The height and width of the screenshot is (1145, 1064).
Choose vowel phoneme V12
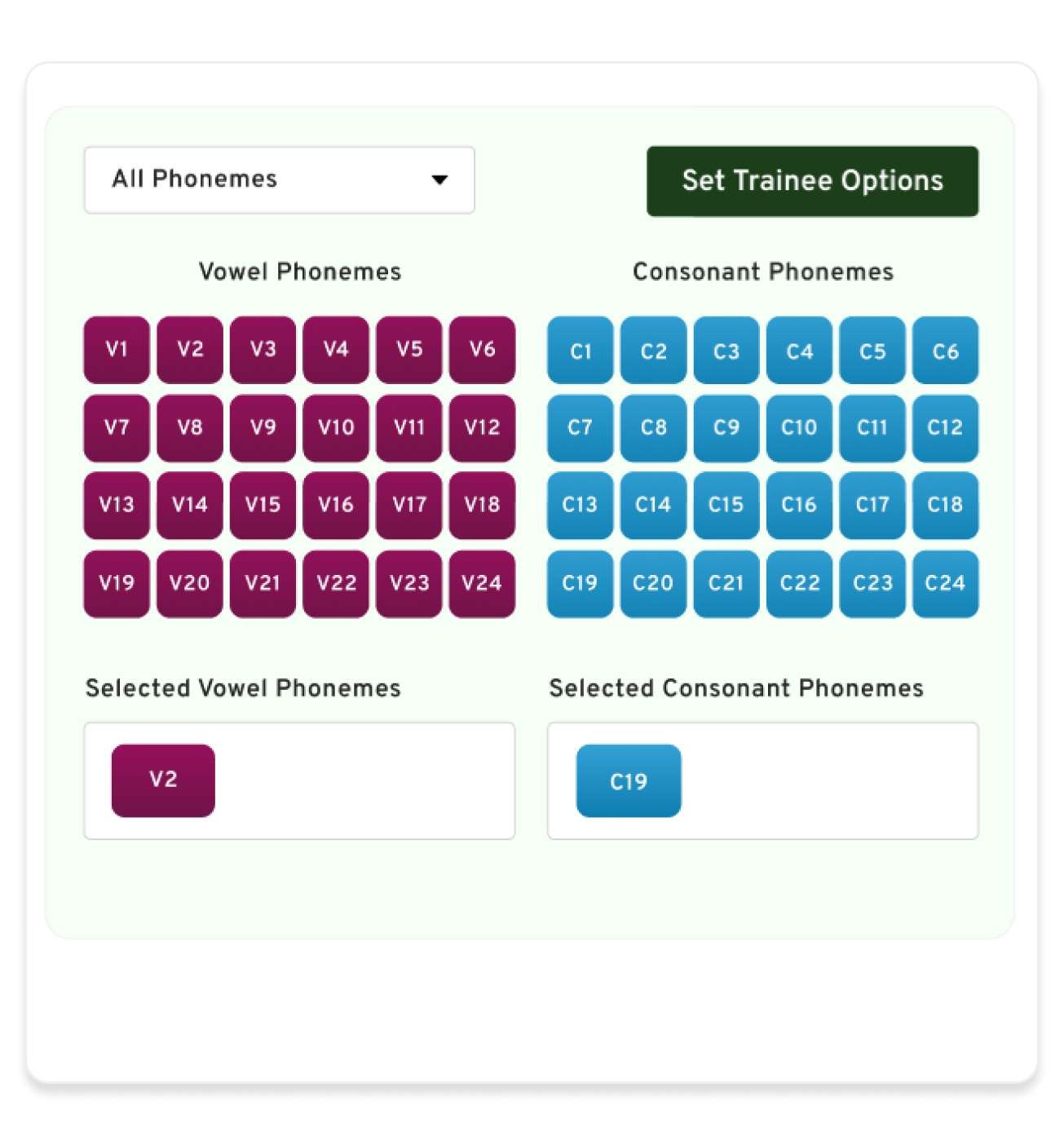click(482, 427)
